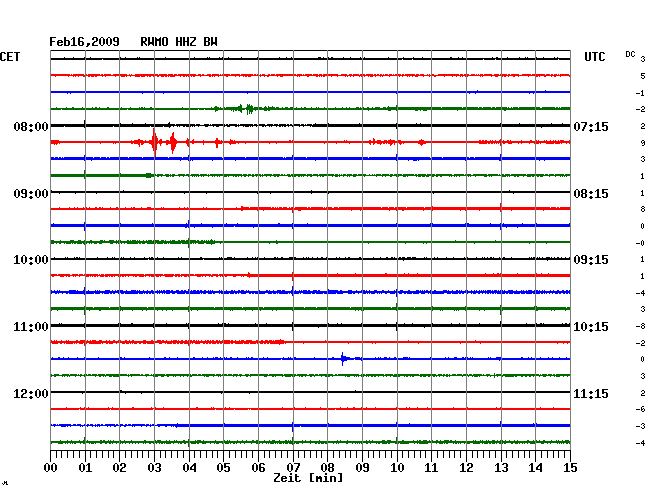Click the station label "RWMO HHZ BW"
Screen dimensions: 650x494
[x=179, y=42]
